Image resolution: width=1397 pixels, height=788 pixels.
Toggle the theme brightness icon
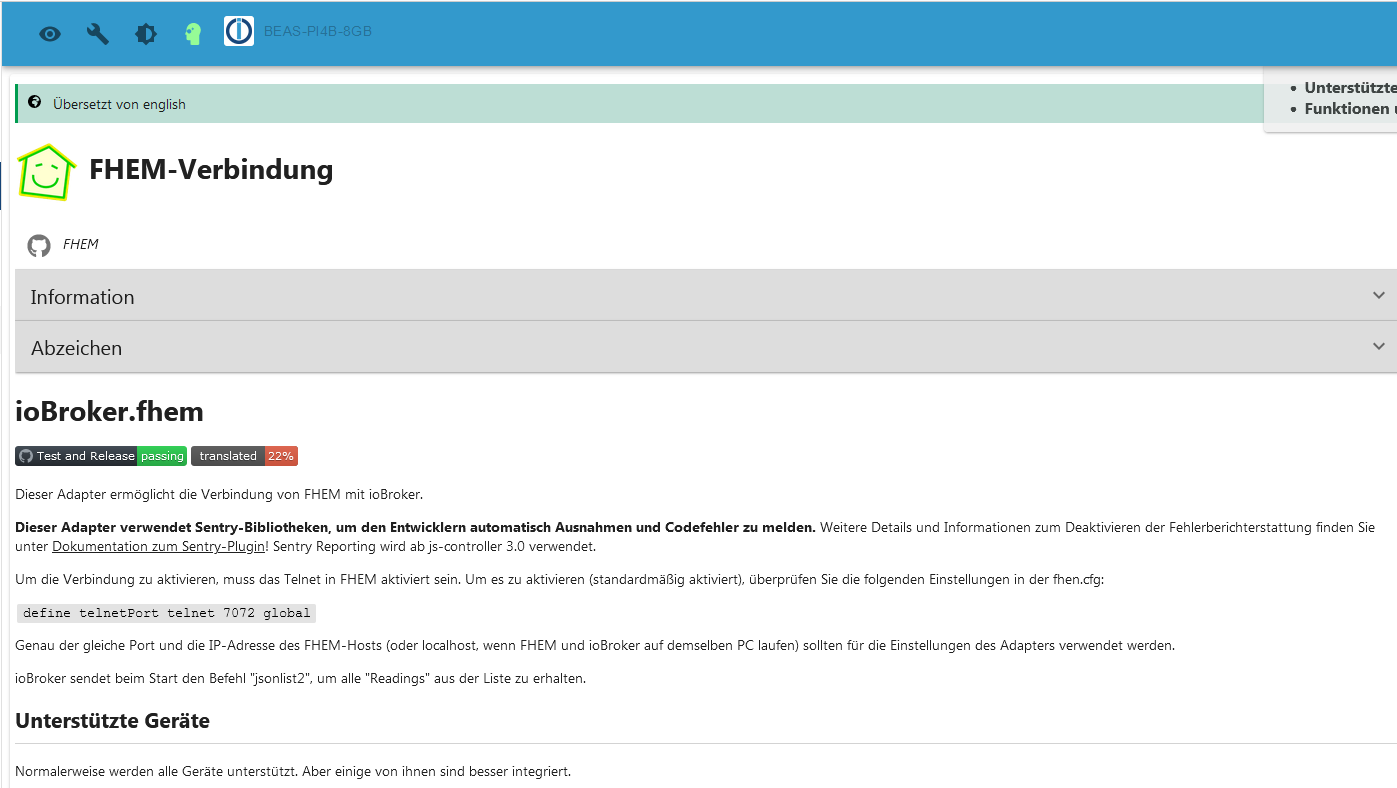coord(146,34)
